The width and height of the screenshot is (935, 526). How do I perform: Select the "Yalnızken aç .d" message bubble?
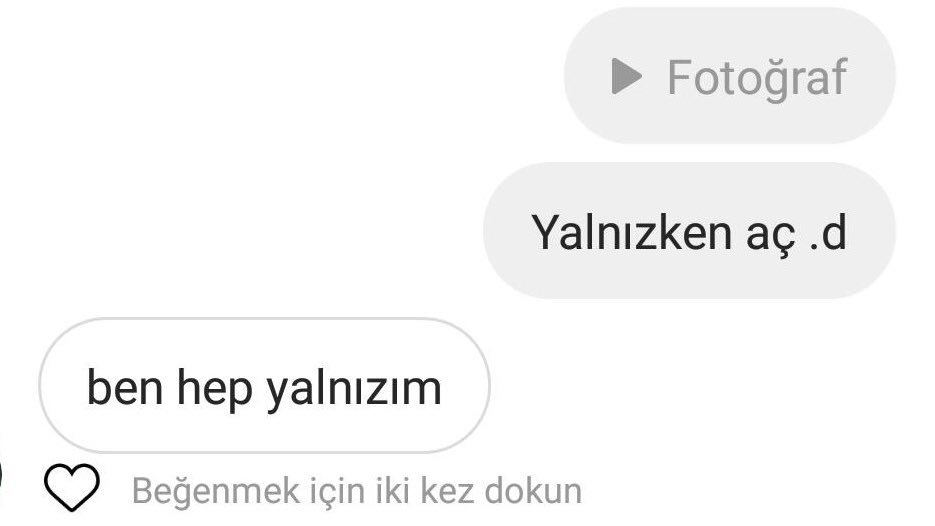[689, 231]
